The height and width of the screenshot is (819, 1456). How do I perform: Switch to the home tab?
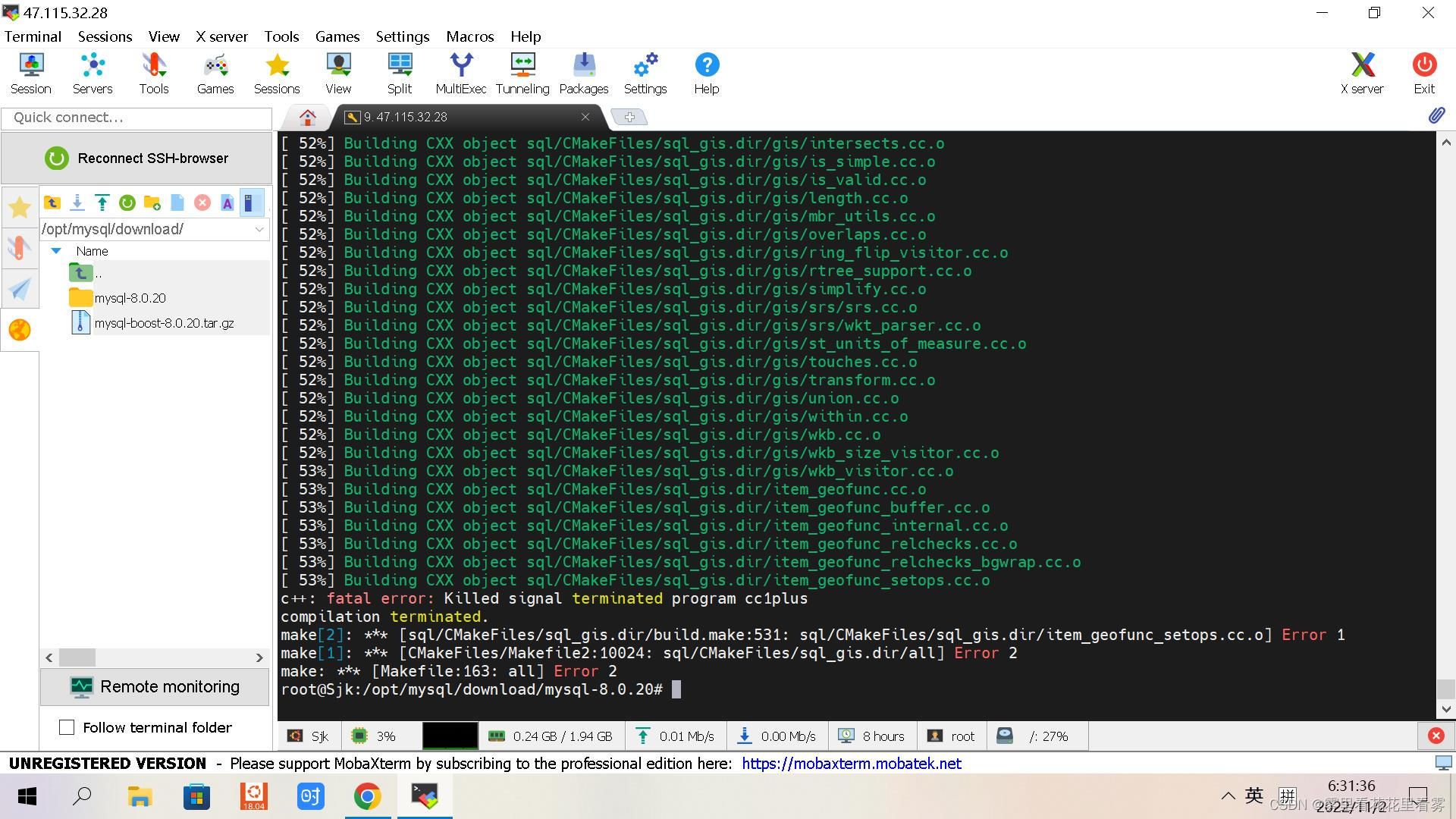(307, 118)
